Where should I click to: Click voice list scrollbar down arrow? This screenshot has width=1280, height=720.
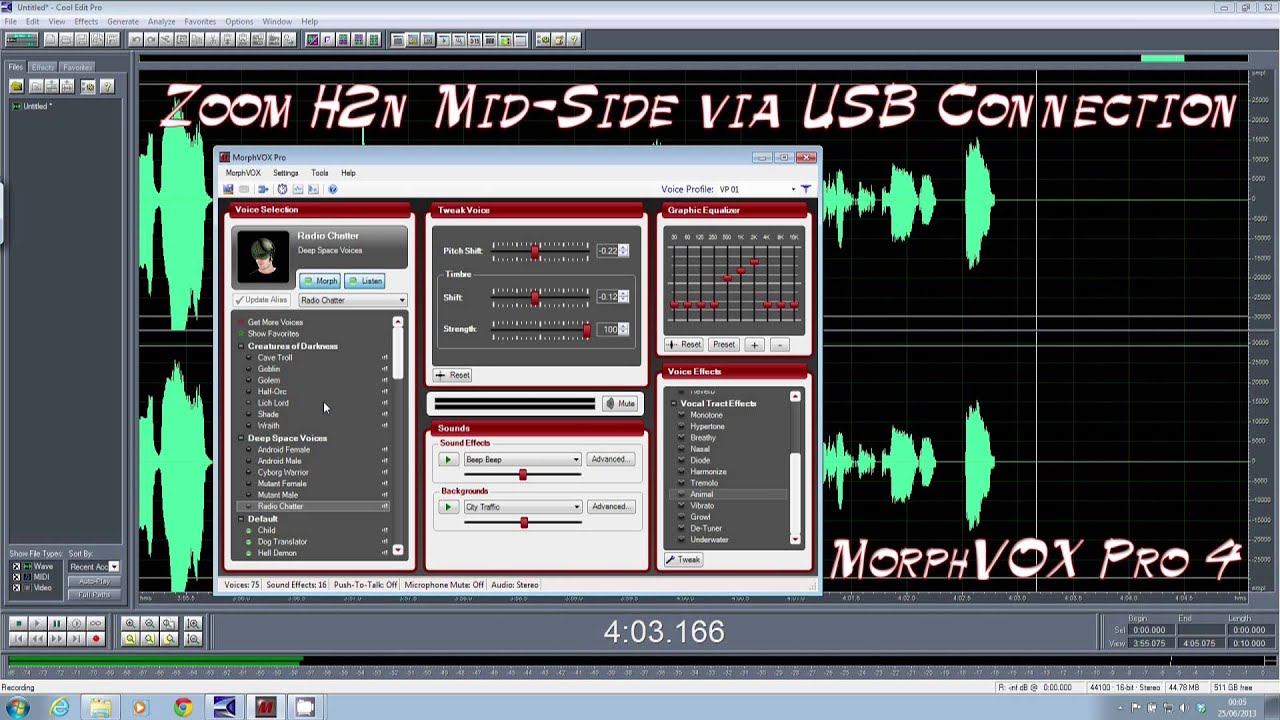point(398,550)
